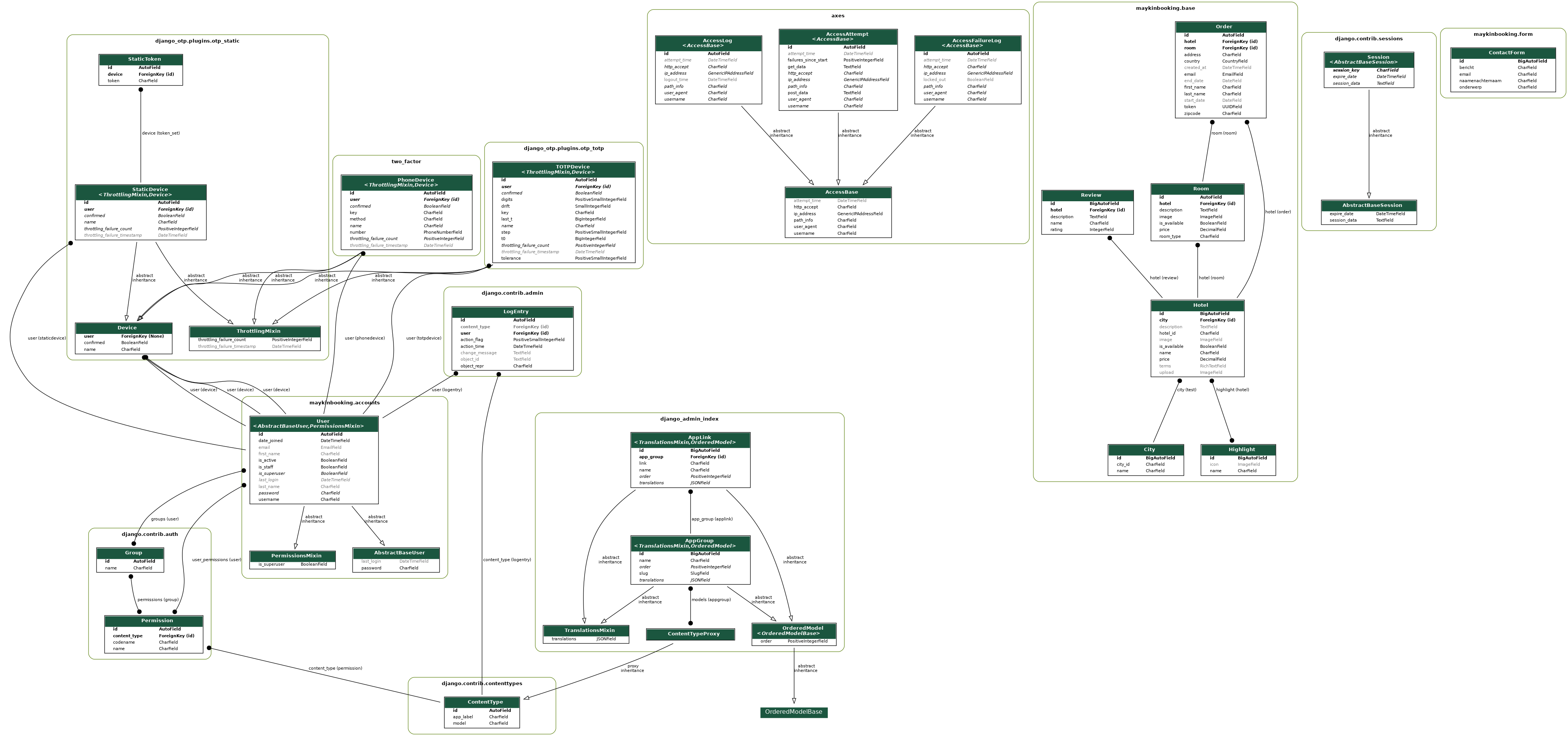
Task: Click the AccessLog model header
Action: point(709,43)
